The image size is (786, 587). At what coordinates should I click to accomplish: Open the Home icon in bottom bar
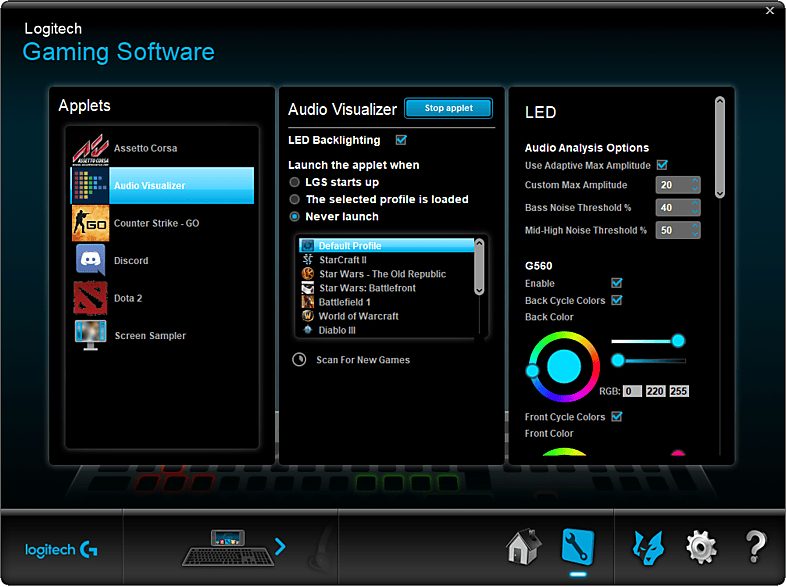click(524, 547)
